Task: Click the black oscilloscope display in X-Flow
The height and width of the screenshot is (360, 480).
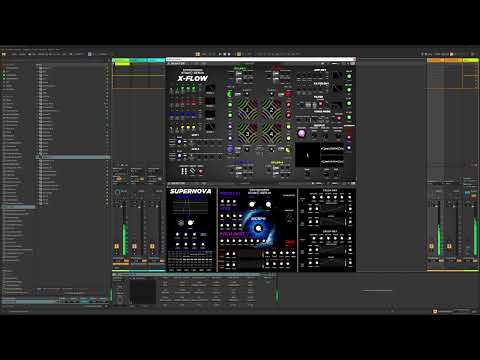Action: 307,155
